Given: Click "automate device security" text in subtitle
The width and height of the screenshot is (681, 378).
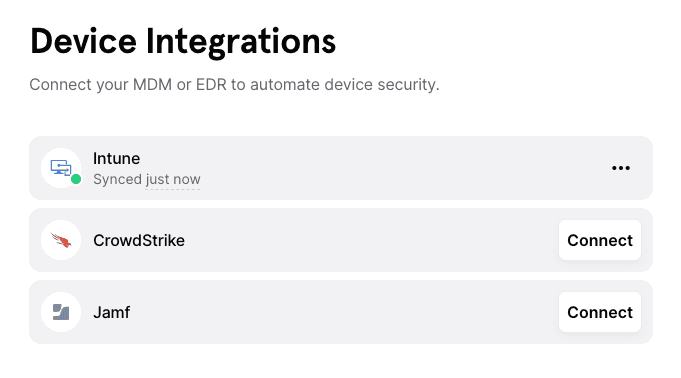Looking at the screenshot, I should pos(345,84).
